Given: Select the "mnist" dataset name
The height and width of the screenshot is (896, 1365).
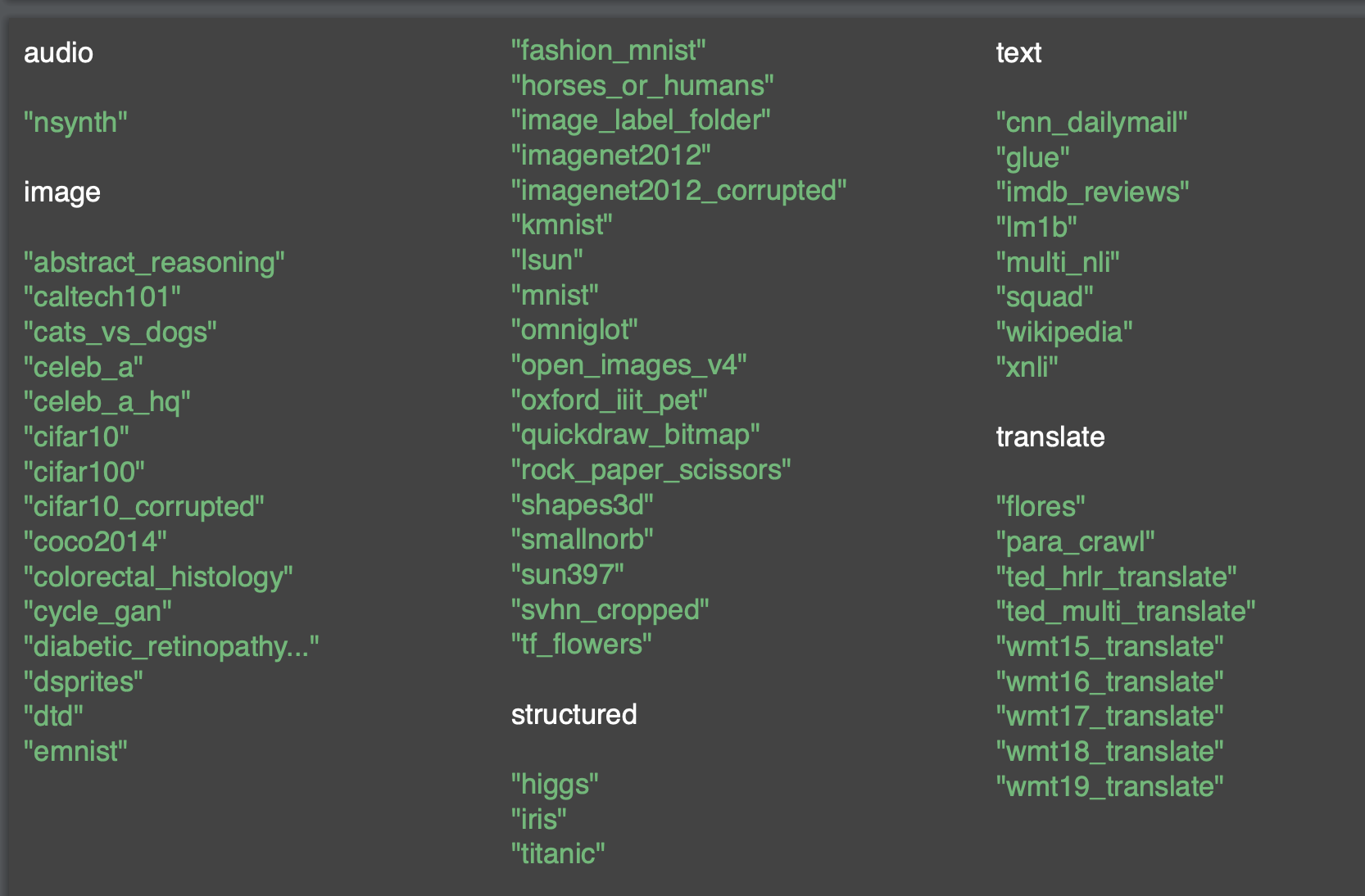Looking at the screenshot, I should [555, 296].
